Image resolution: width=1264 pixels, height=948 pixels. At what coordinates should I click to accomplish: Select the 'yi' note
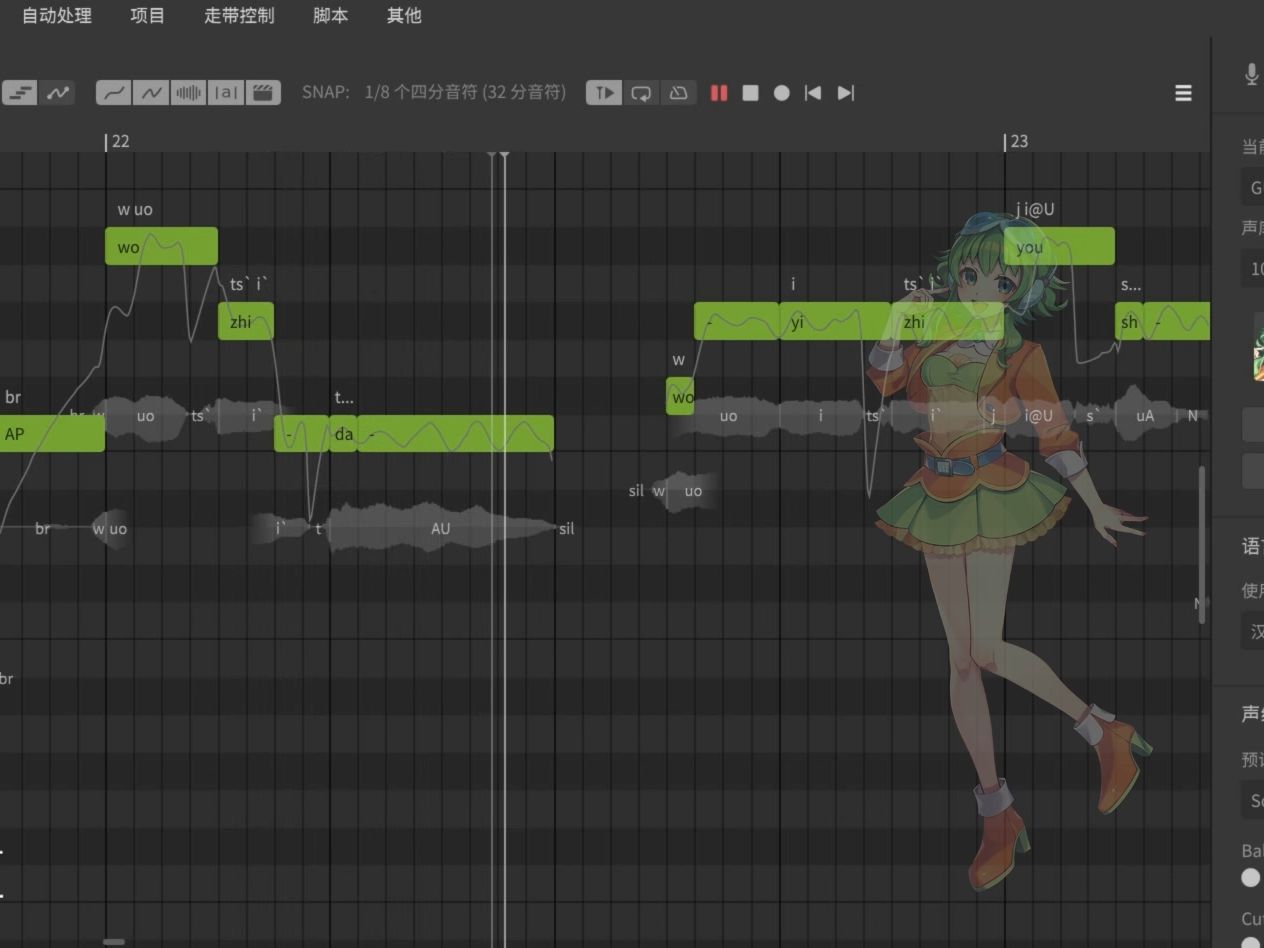pos(835,321)
